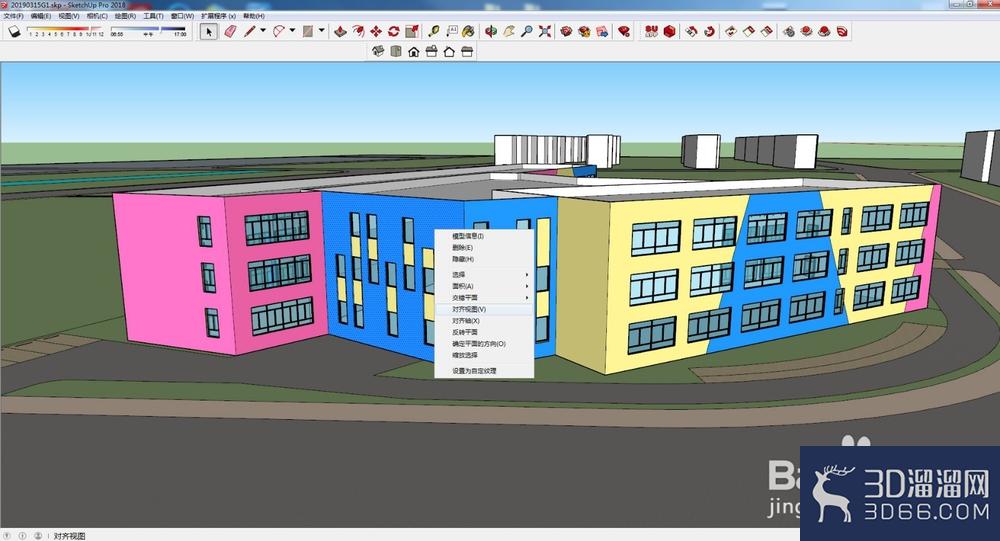
Task: Switch to Iso view icon
Action: pos(378,52)
